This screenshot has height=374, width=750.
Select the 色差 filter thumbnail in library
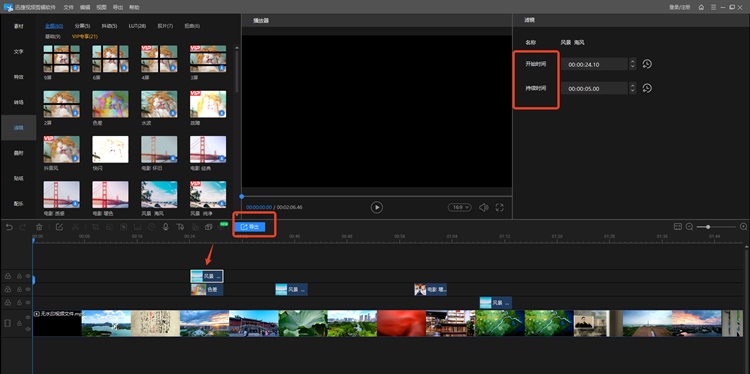[110, 104]
